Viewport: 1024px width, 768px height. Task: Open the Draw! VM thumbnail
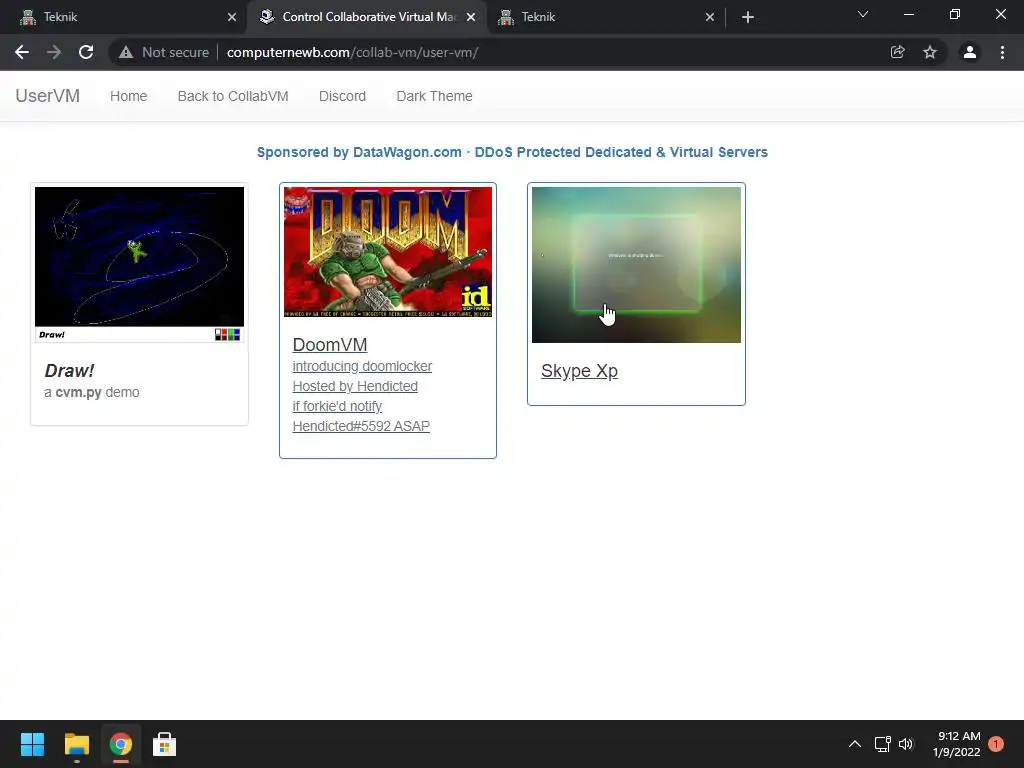coord(139,264)
